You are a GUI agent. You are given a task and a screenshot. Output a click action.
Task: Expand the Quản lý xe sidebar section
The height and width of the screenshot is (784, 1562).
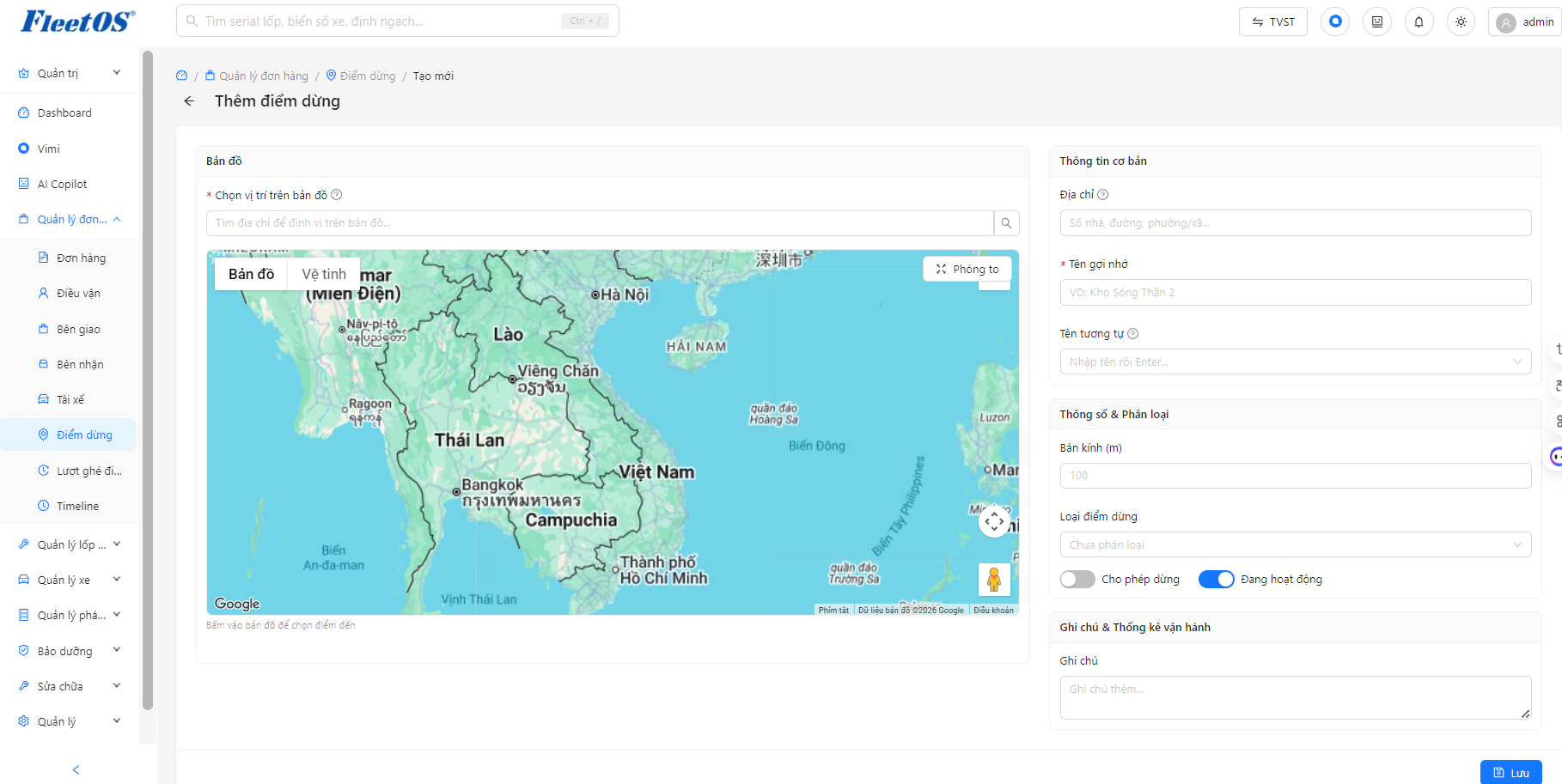70,580
